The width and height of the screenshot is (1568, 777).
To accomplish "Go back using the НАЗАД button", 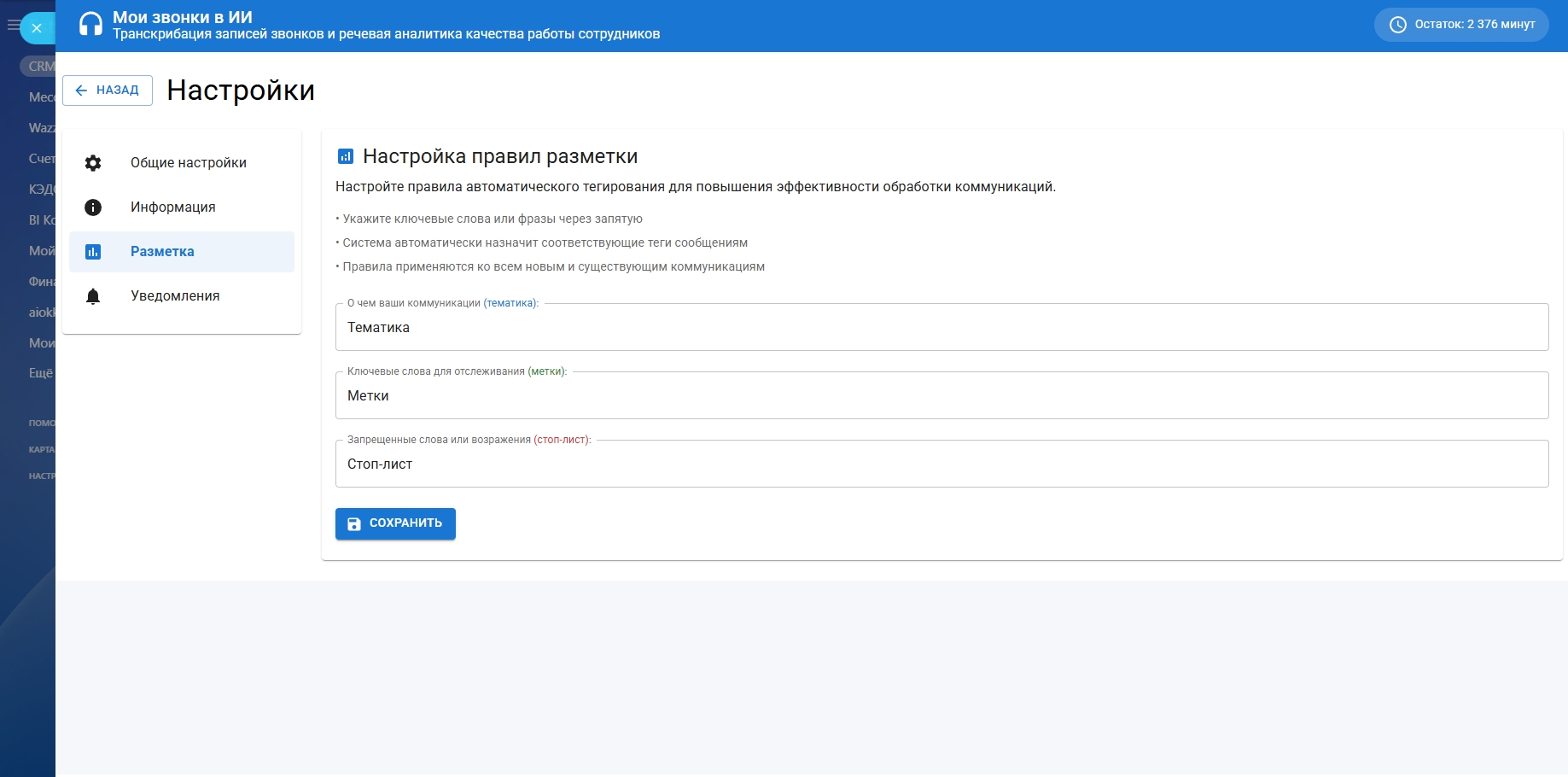I will [108, 91].
